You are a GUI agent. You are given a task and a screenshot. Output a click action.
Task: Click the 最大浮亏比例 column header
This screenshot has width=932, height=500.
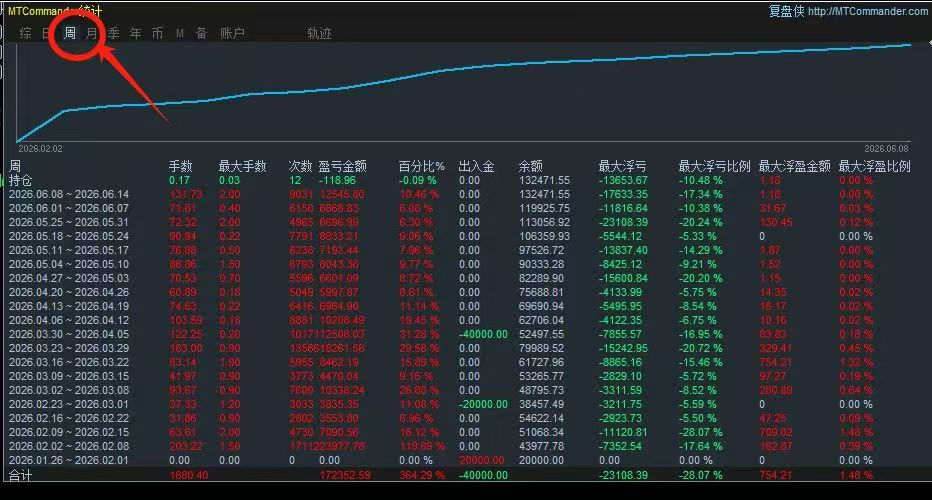click(x=714, y=166)
